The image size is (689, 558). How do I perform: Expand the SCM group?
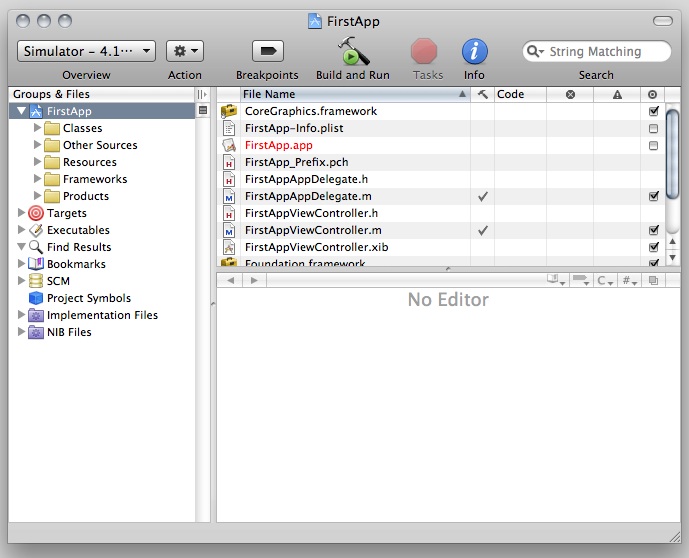click(21, 281)
